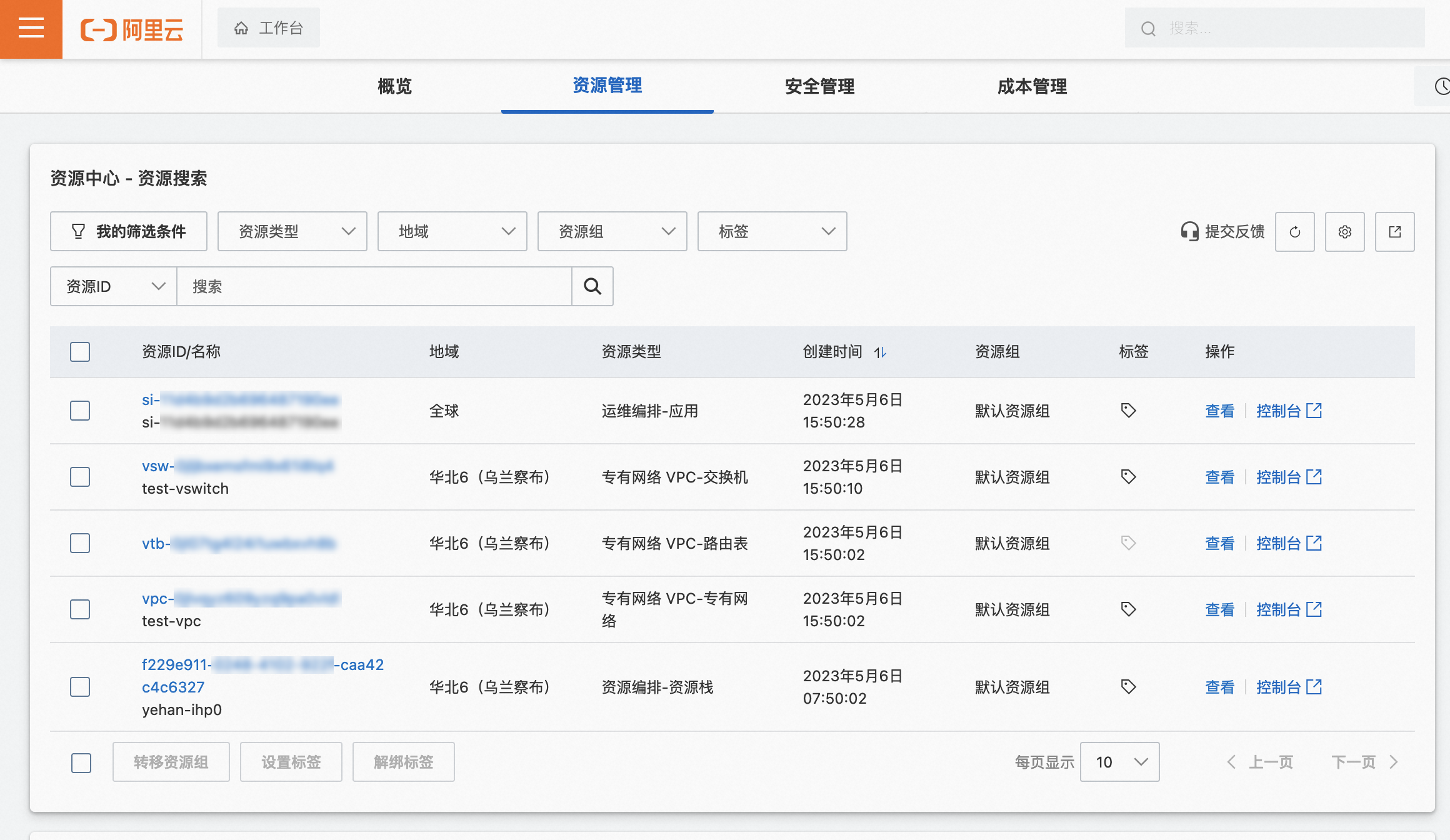The height and width of the screenshot is (840, 1450).
Task: Open 我的筛选条件 saved filters
Action: (128, 232)
